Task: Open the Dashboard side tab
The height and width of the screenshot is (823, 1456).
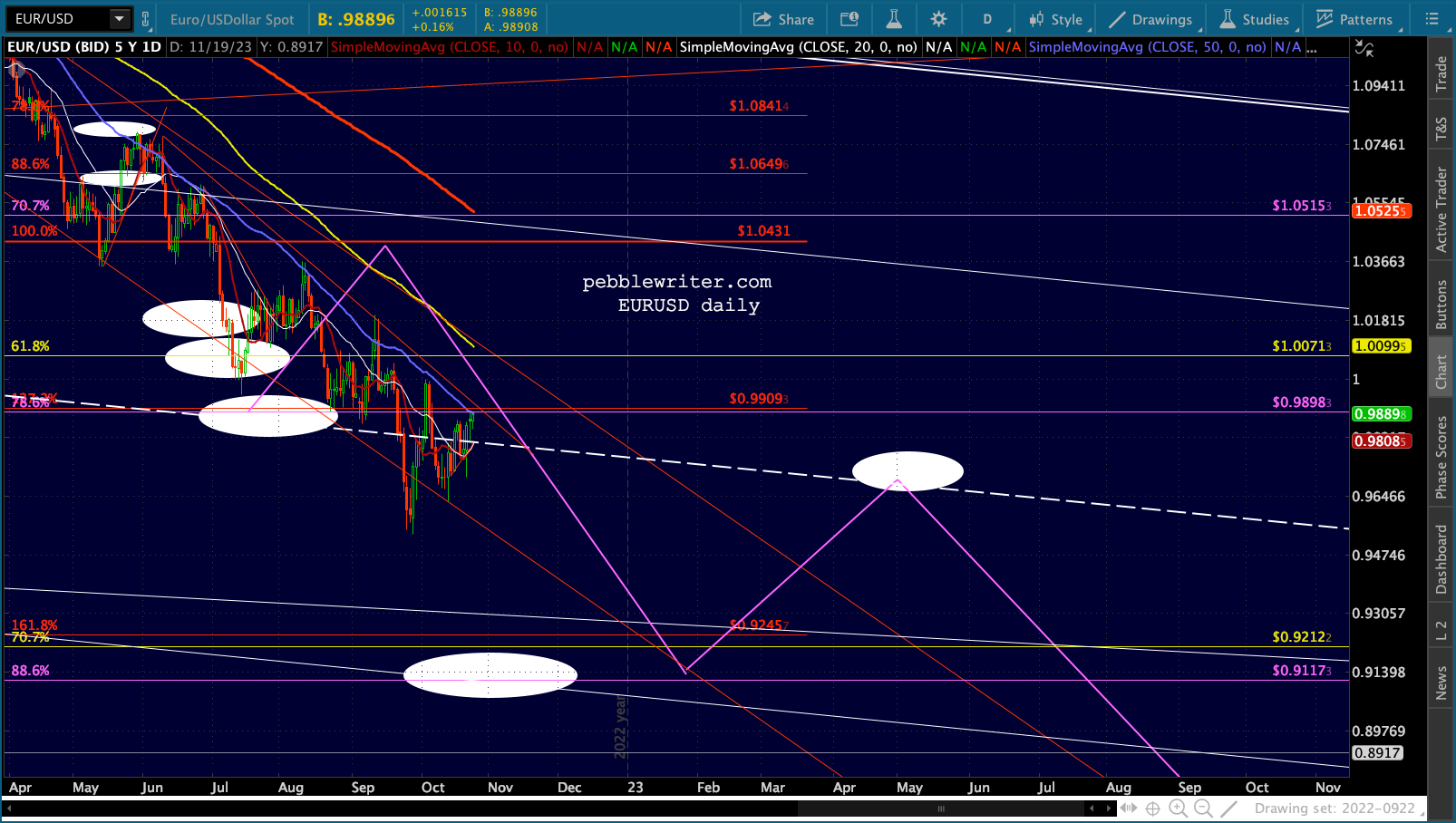Action: click(x=1441, y=559)
